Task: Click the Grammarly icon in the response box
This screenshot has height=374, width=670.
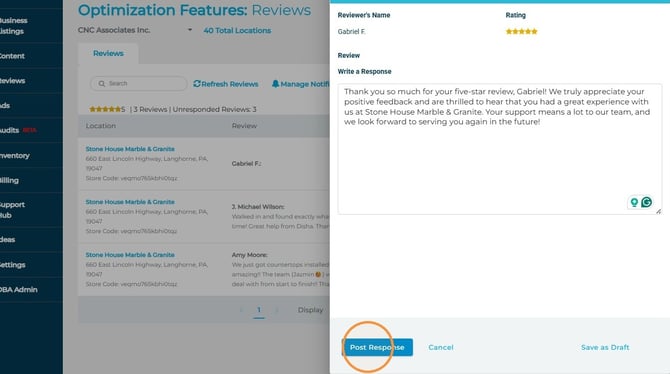Action: [x=646, y=202]
